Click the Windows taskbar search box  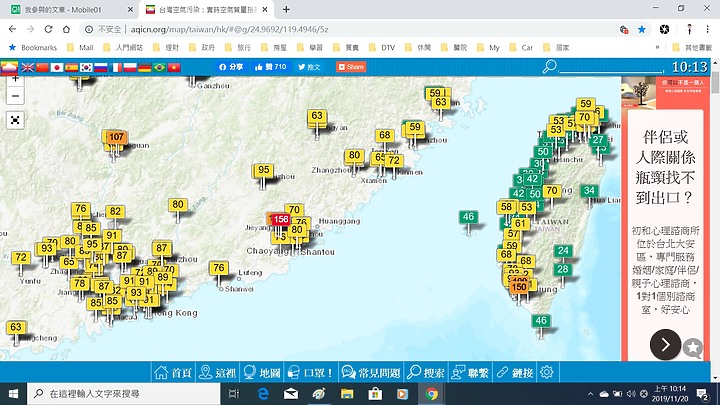point(120,394)
